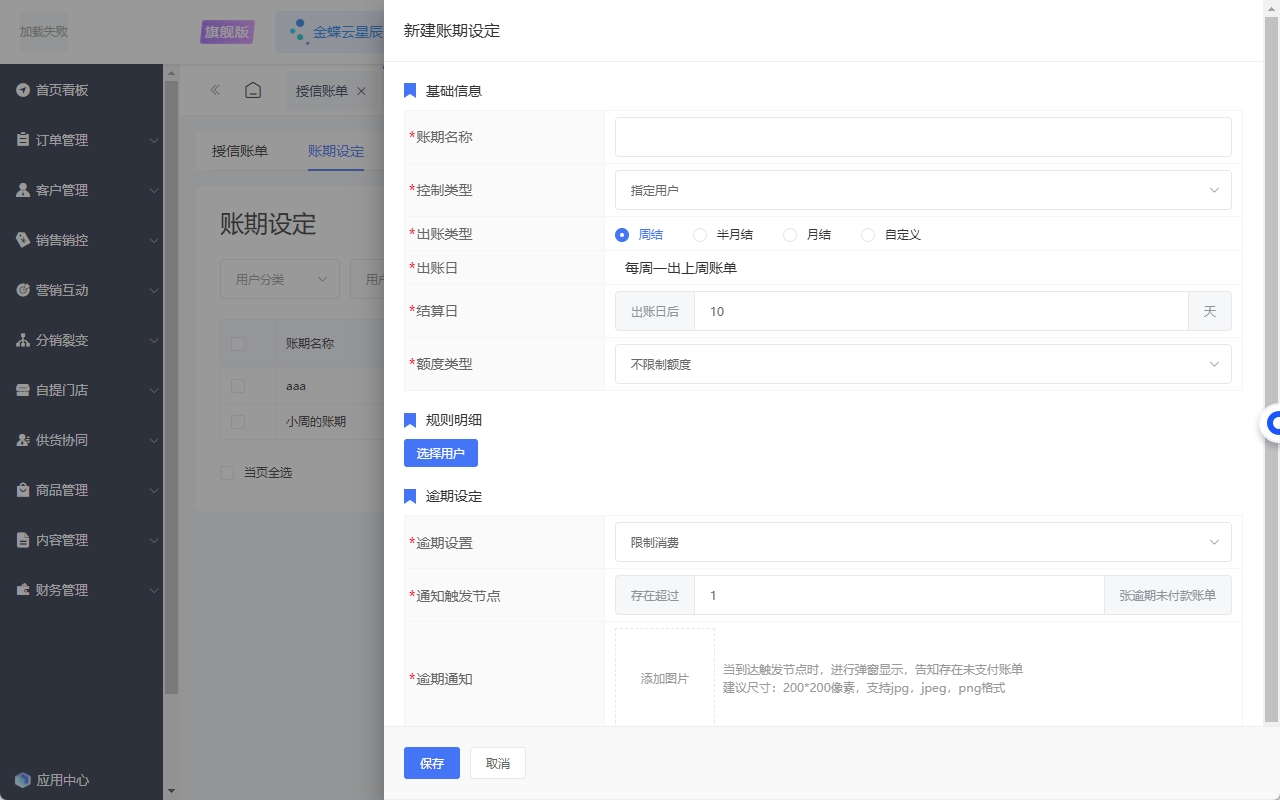This screenshot has width=1280, height=800.
Task: Expand 订单管理 menu chevron
Action: point(154,140)
